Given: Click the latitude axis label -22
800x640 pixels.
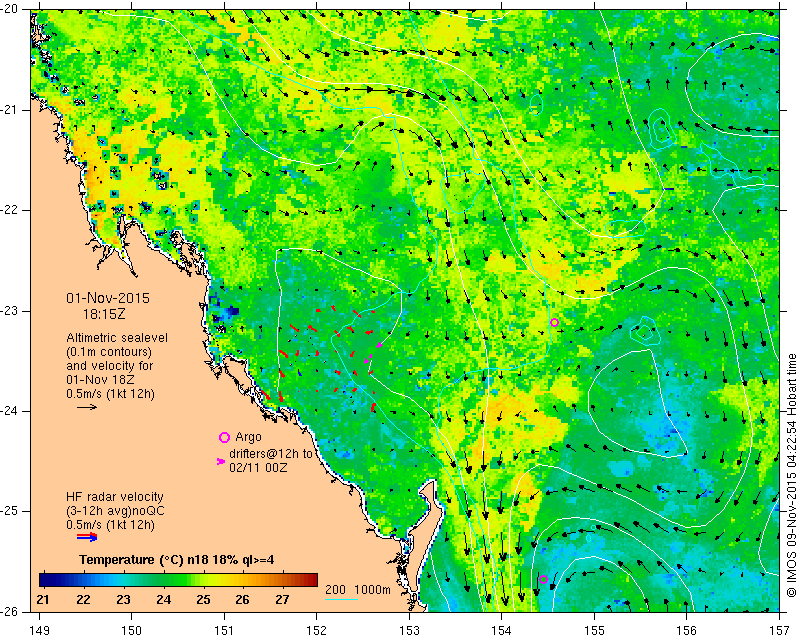Looking at the screenshot, I should tap(9, 210).
